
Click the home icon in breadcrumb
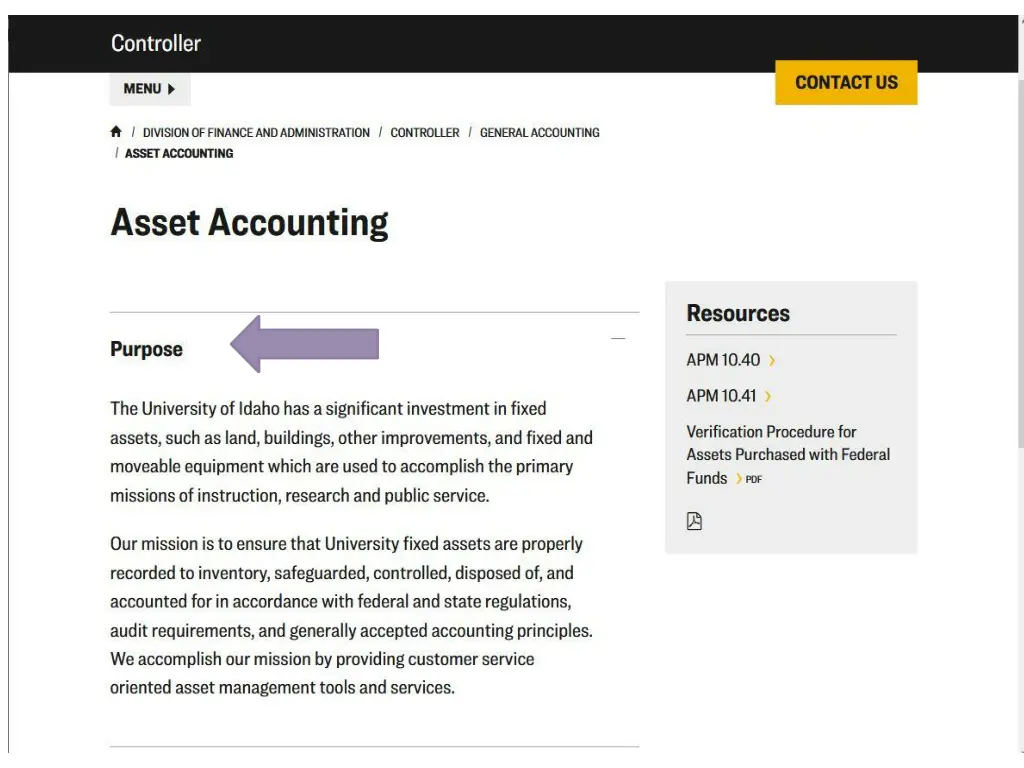[x=116, y=131]
